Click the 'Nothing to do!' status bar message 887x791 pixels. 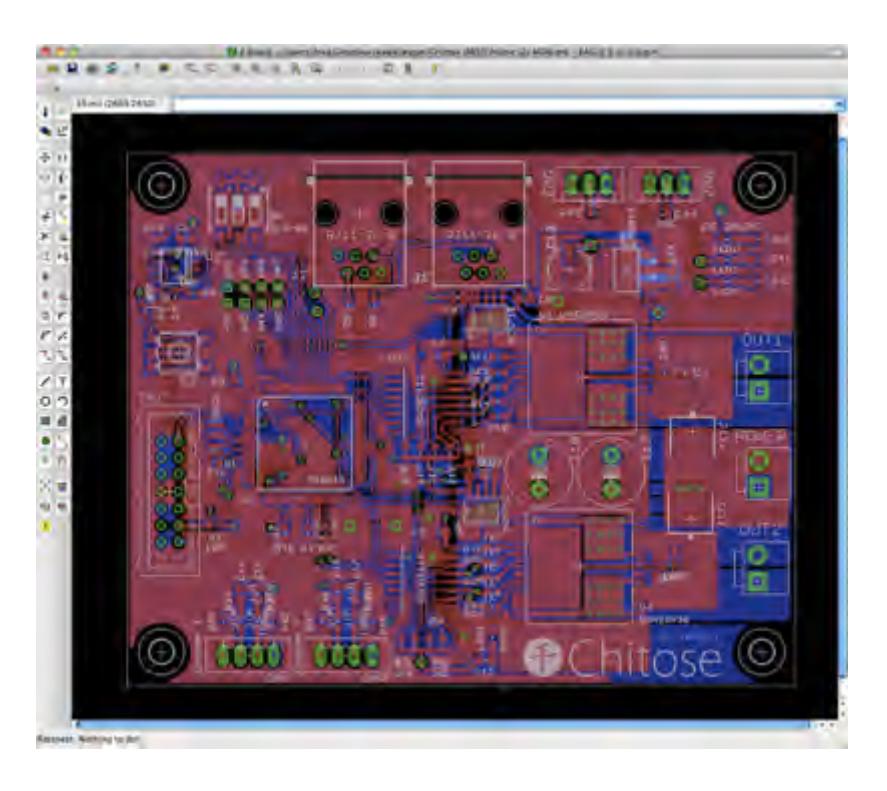coord(108,740)
